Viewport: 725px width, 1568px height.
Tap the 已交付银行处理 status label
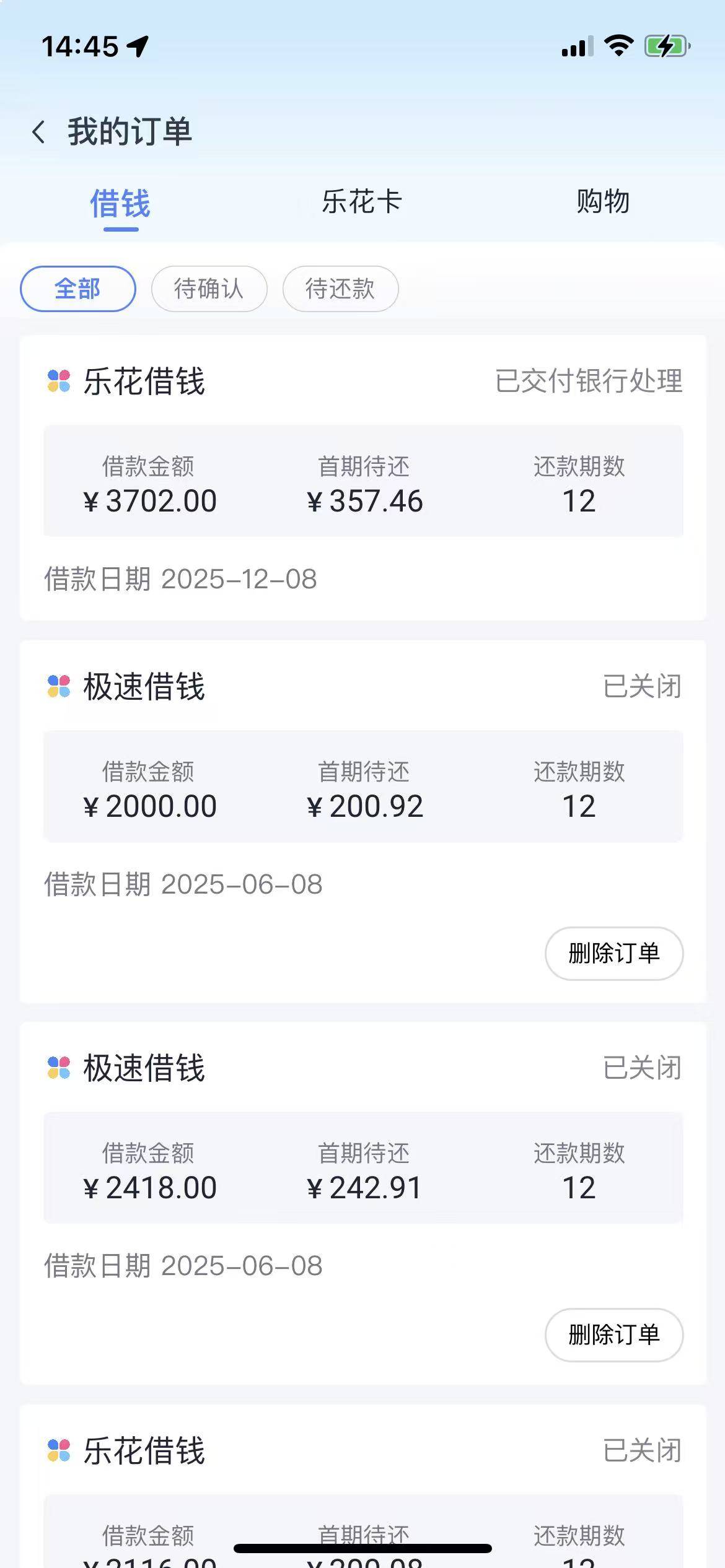coord(589,381)
